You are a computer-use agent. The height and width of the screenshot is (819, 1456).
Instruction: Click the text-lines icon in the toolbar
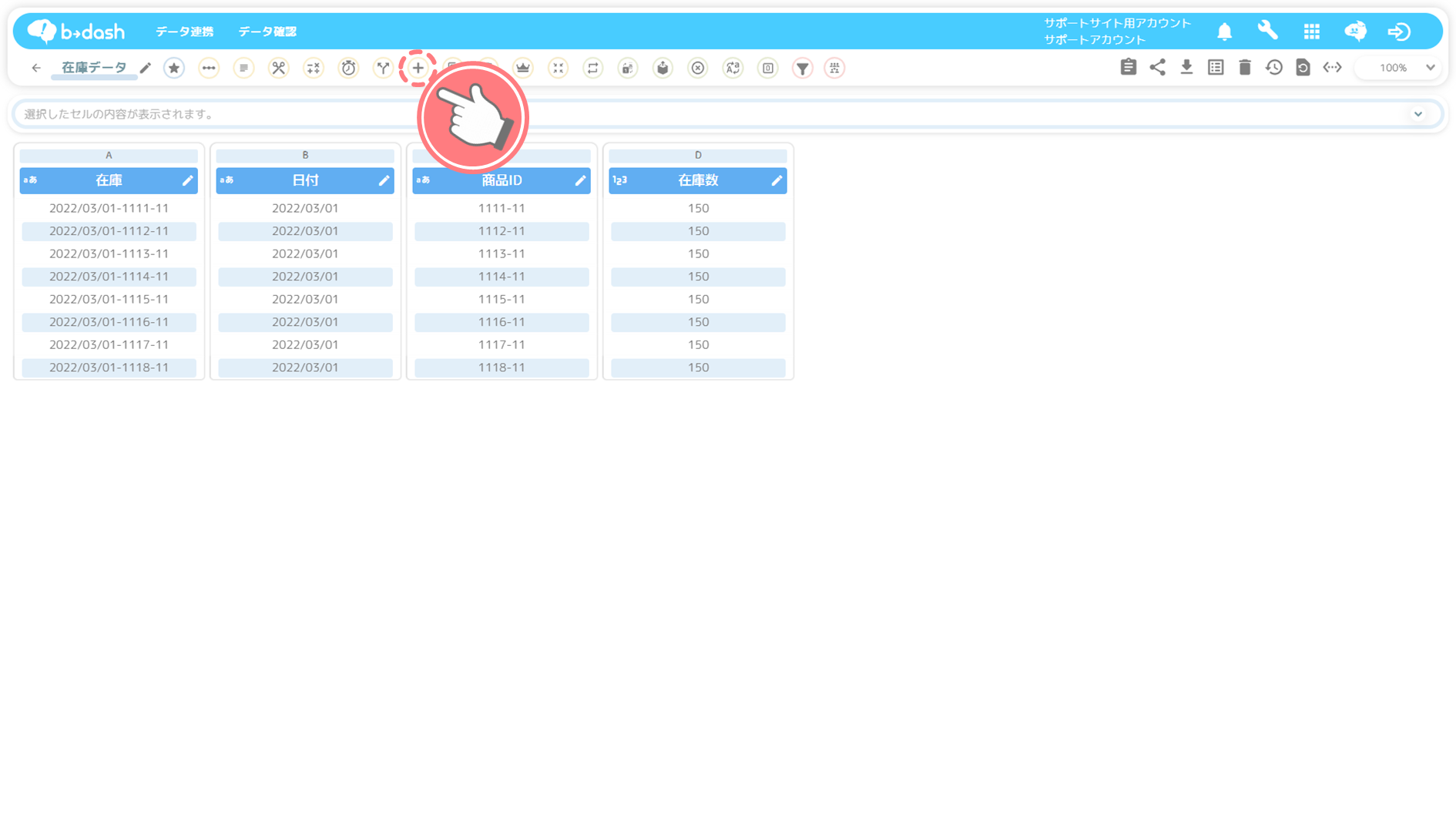[x=243, y=68]
